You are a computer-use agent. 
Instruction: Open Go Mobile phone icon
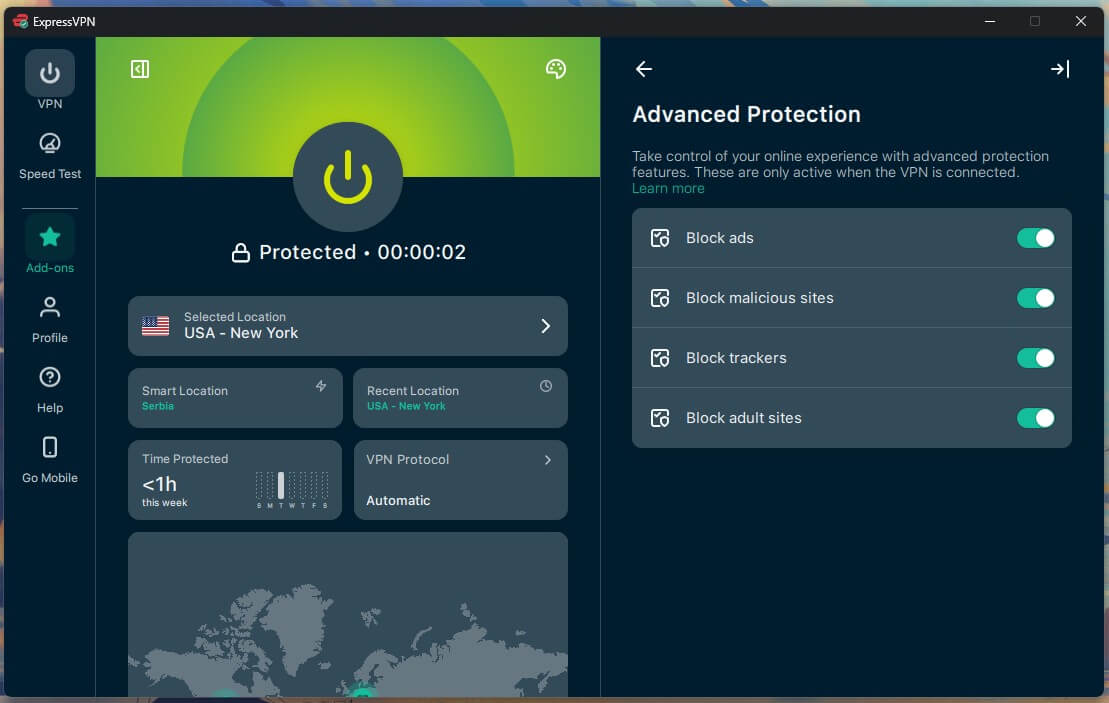click(x=50, y=447)
